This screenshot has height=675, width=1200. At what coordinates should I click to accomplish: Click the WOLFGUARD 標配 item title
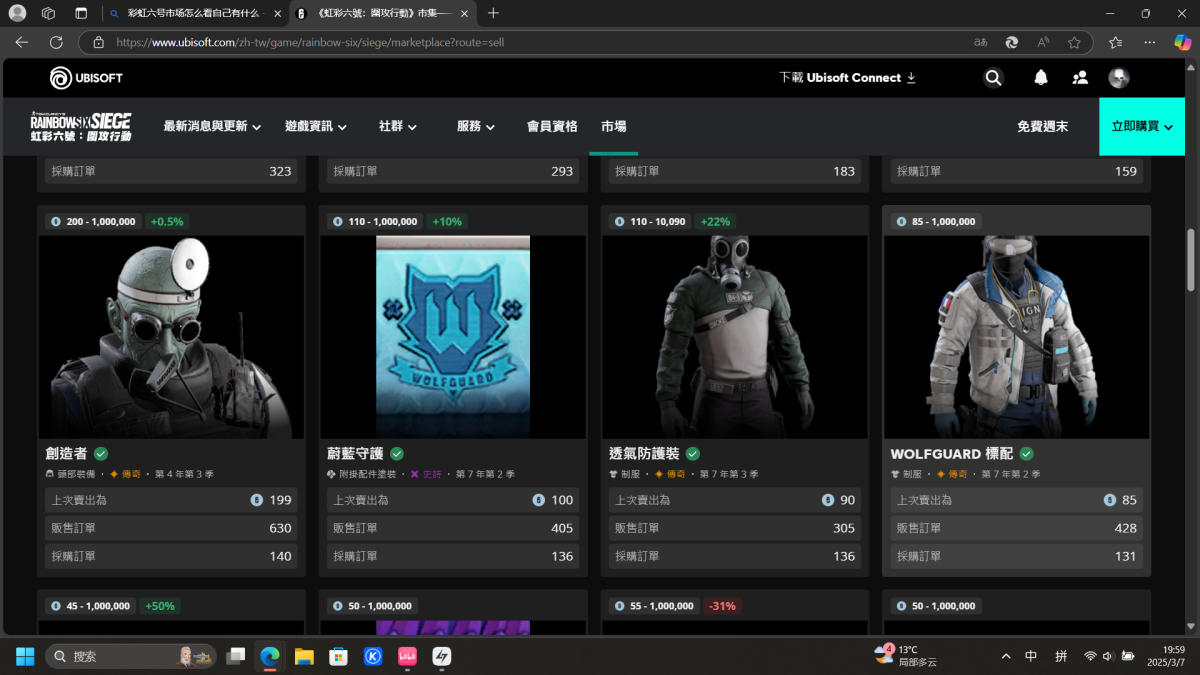click(952, 454)
